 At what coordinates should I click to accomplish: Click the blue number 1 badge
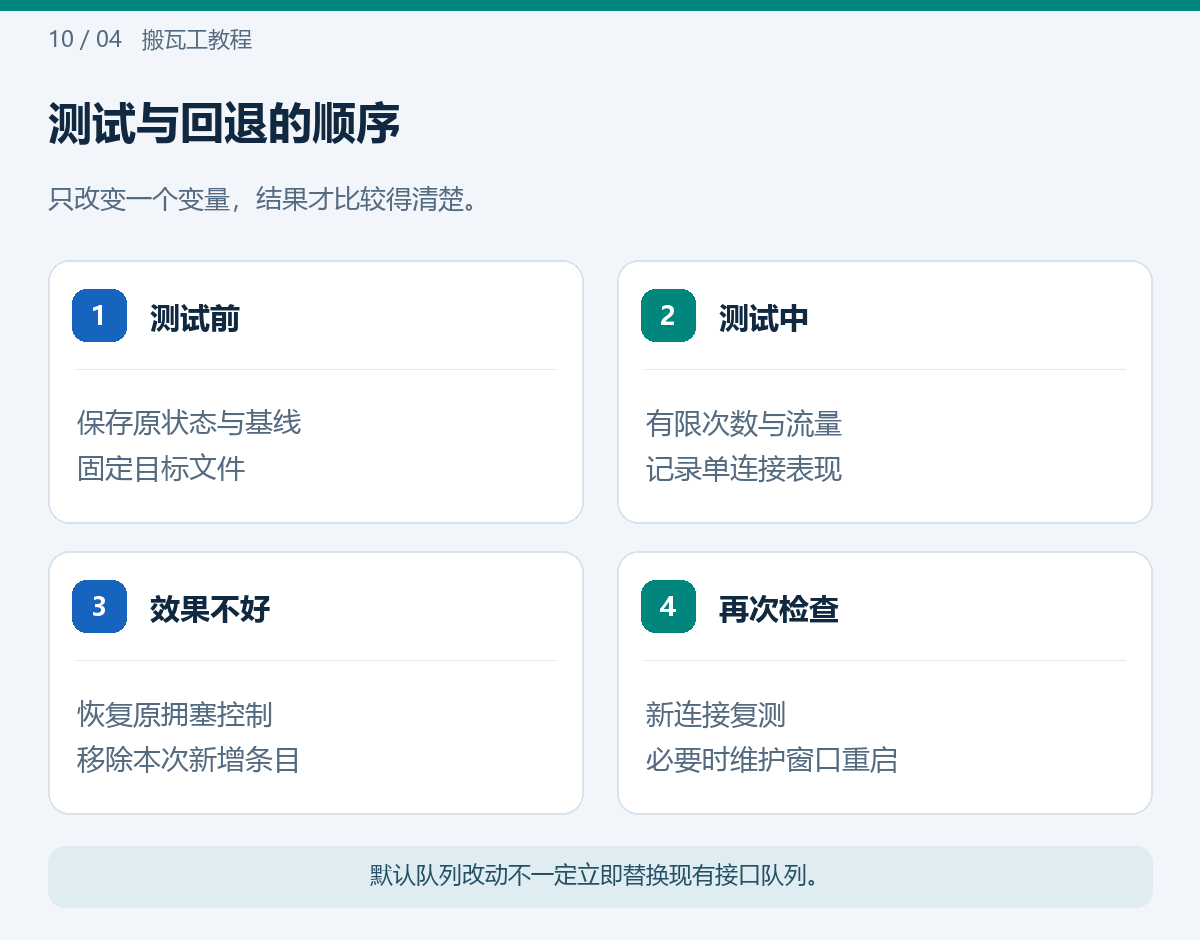click(x=99, y=315)
